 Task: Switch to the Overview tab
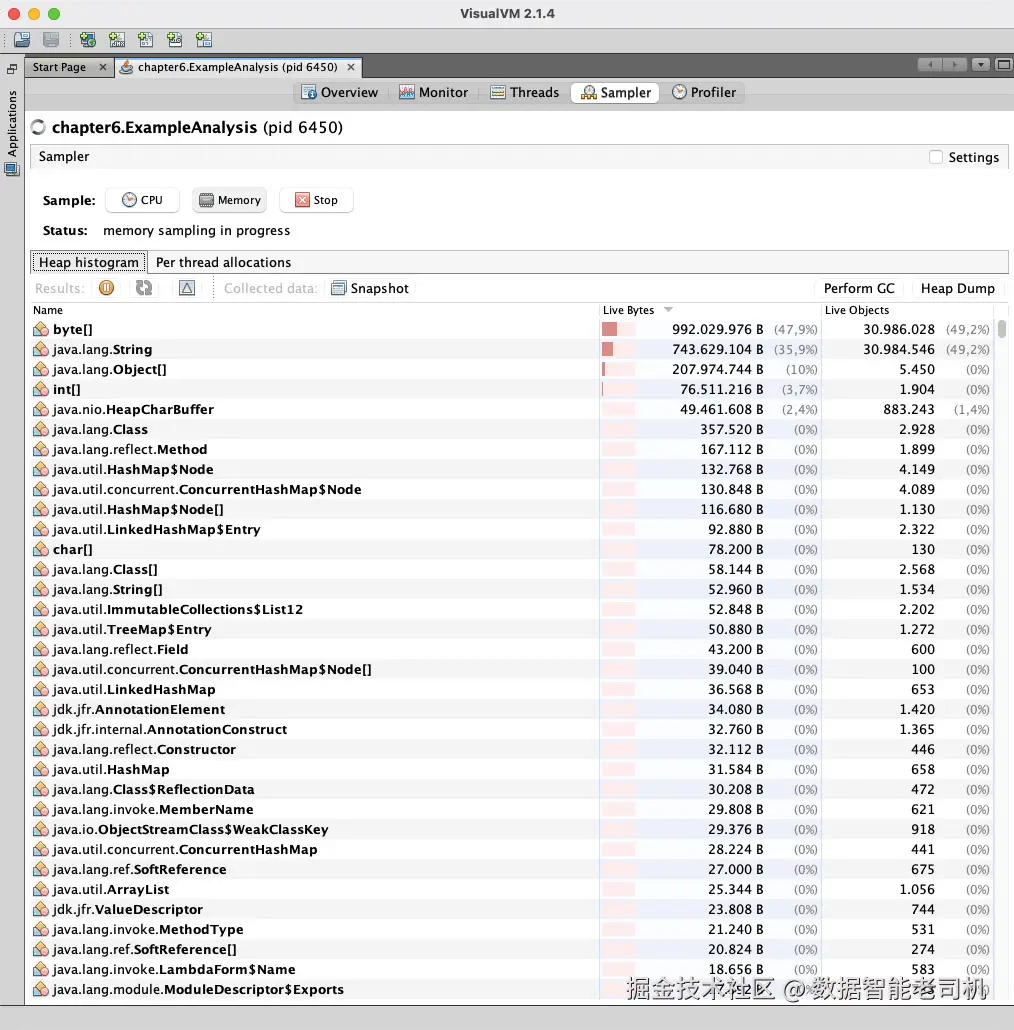[x=340, y=92]
